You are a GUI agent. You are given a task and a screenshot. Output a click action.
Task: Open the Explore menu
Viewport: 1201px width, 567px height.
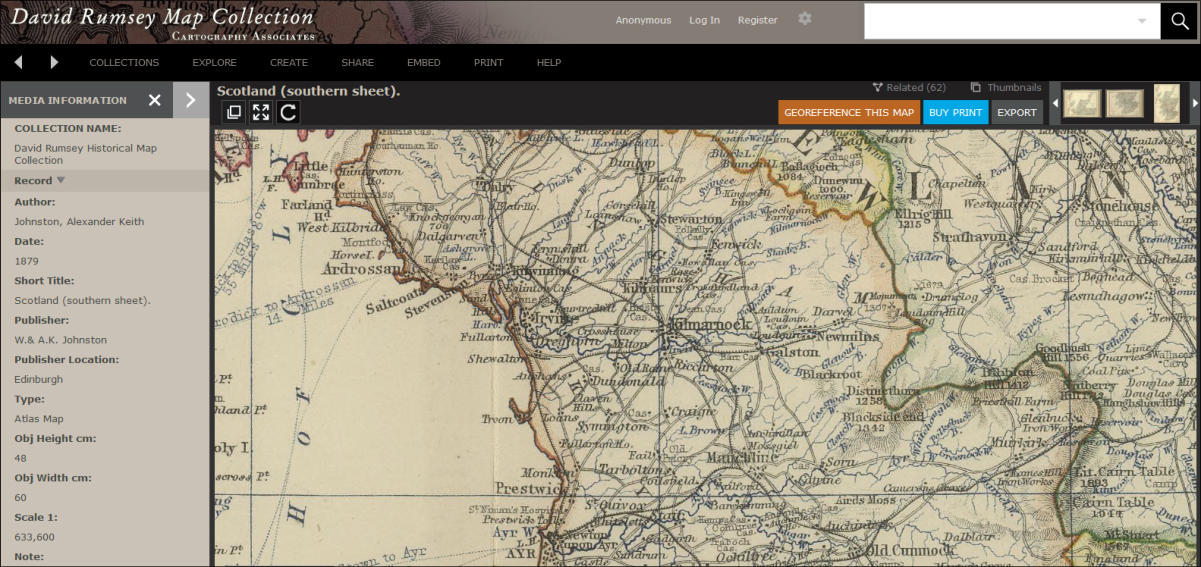point(214,63)
